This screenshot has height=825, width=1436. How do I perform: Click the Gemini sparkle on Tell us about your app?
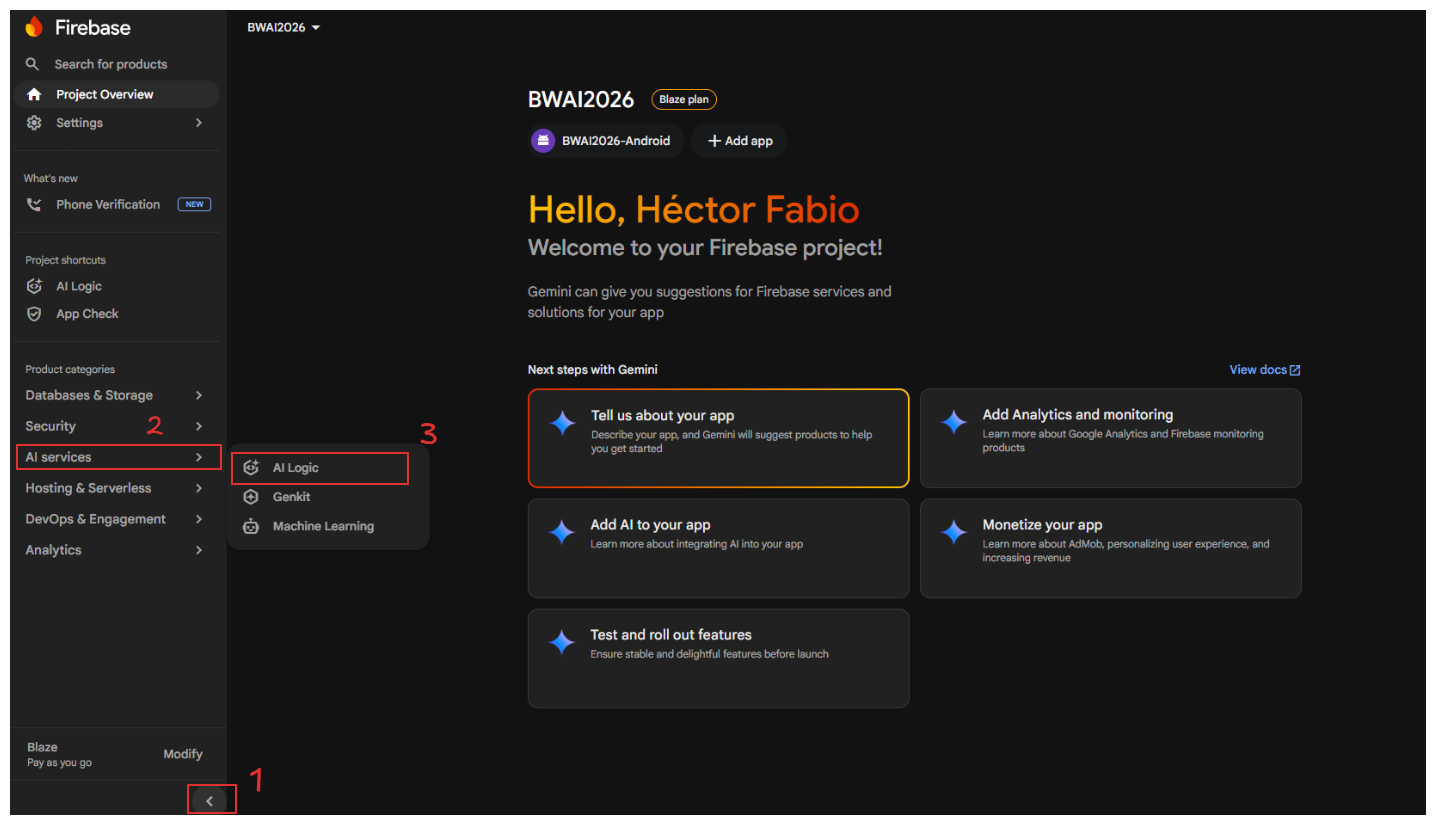[x=563, y=423]
